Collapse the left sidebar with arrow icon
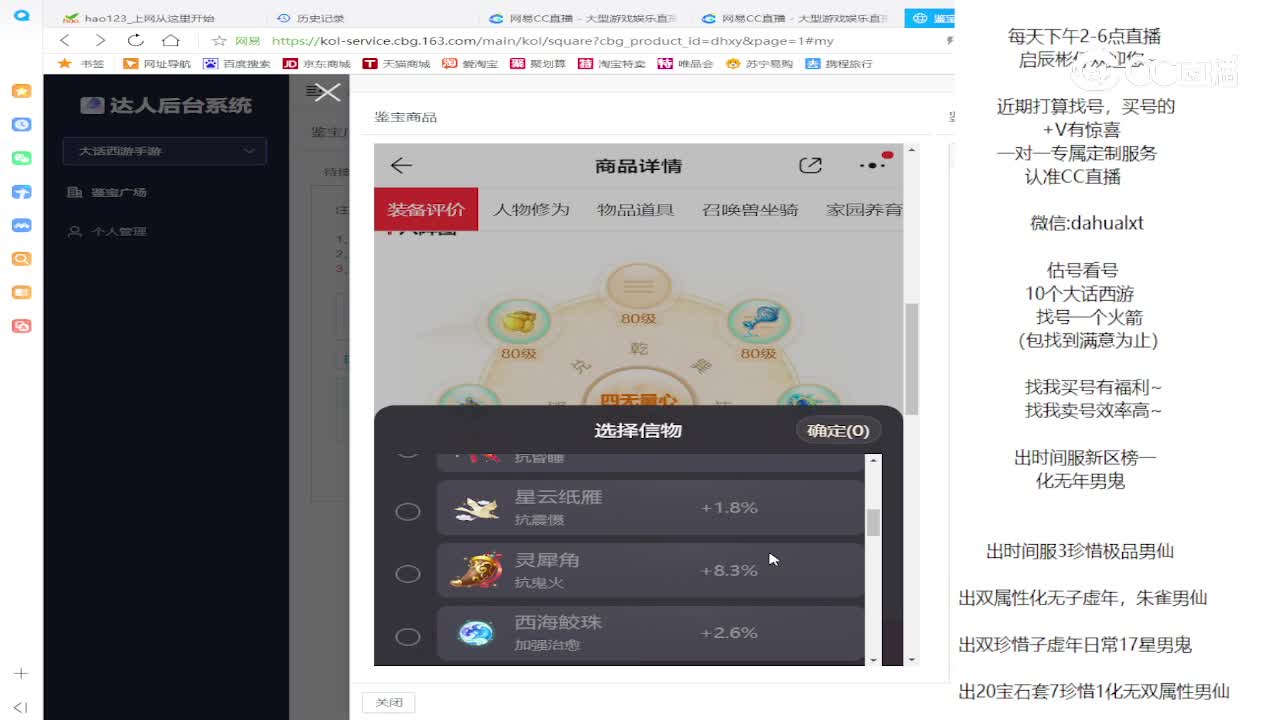The width and height of the screenshot is (1280, 720). (x=21, y=707)
